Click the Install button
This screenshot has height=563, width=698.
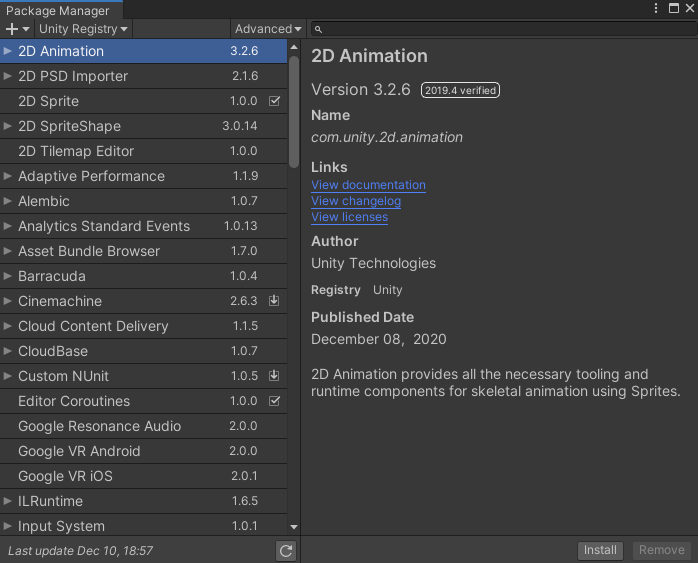pos(600,550)
